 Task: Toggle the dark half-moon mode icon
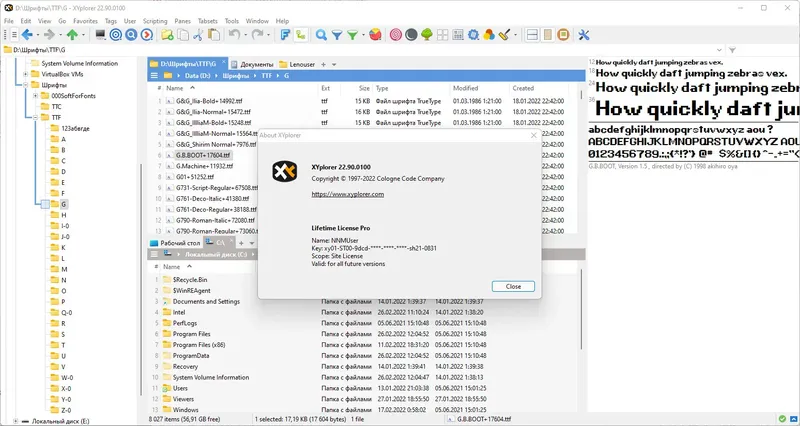[x=411, y=35]
